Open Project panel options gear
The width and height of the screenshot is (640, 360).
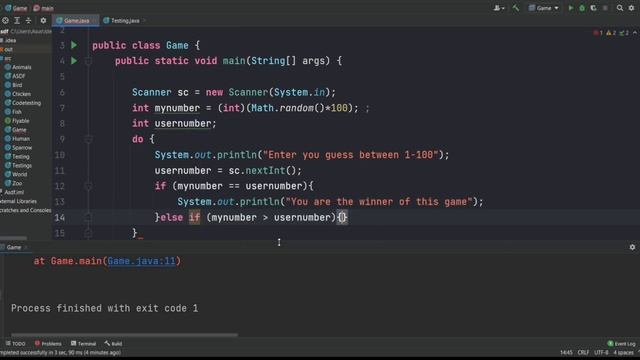coord(43,20)
